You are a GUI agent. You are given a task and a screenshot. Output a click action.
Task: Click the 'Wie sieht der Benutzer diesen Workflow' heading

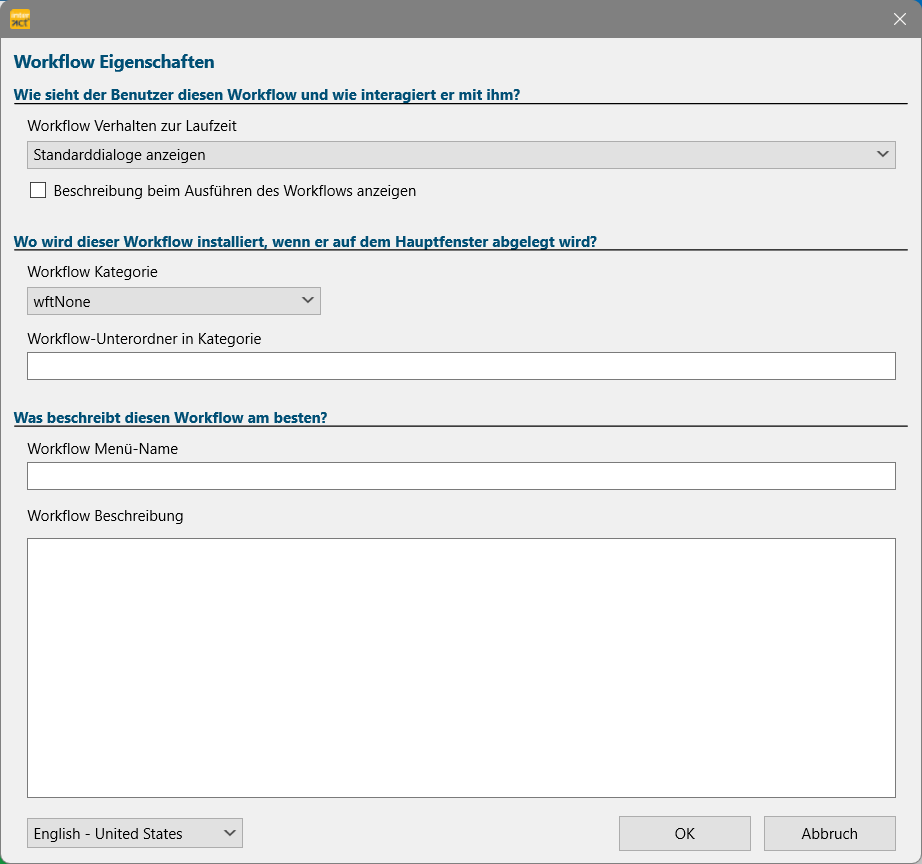(x=267, y=95)
